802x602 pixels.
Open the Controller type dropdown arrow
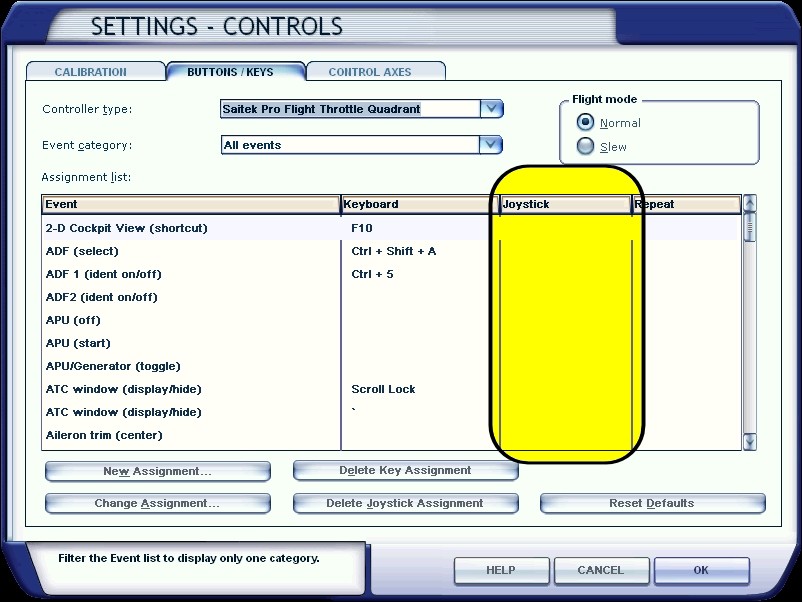coord(492,108)
